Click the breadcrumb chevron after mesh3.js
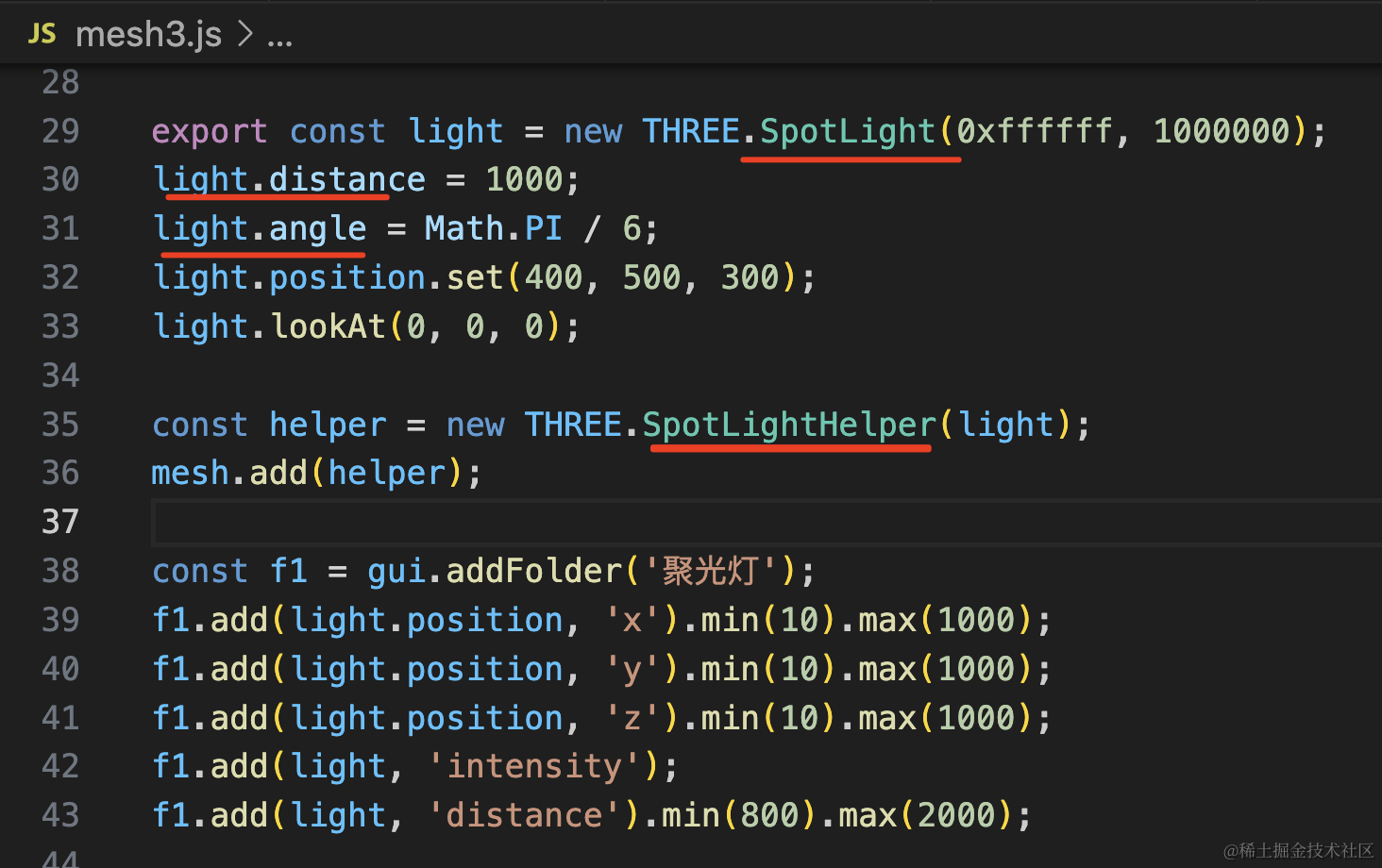This screenshot has height=868, width=1382. (x=244, y=34)
